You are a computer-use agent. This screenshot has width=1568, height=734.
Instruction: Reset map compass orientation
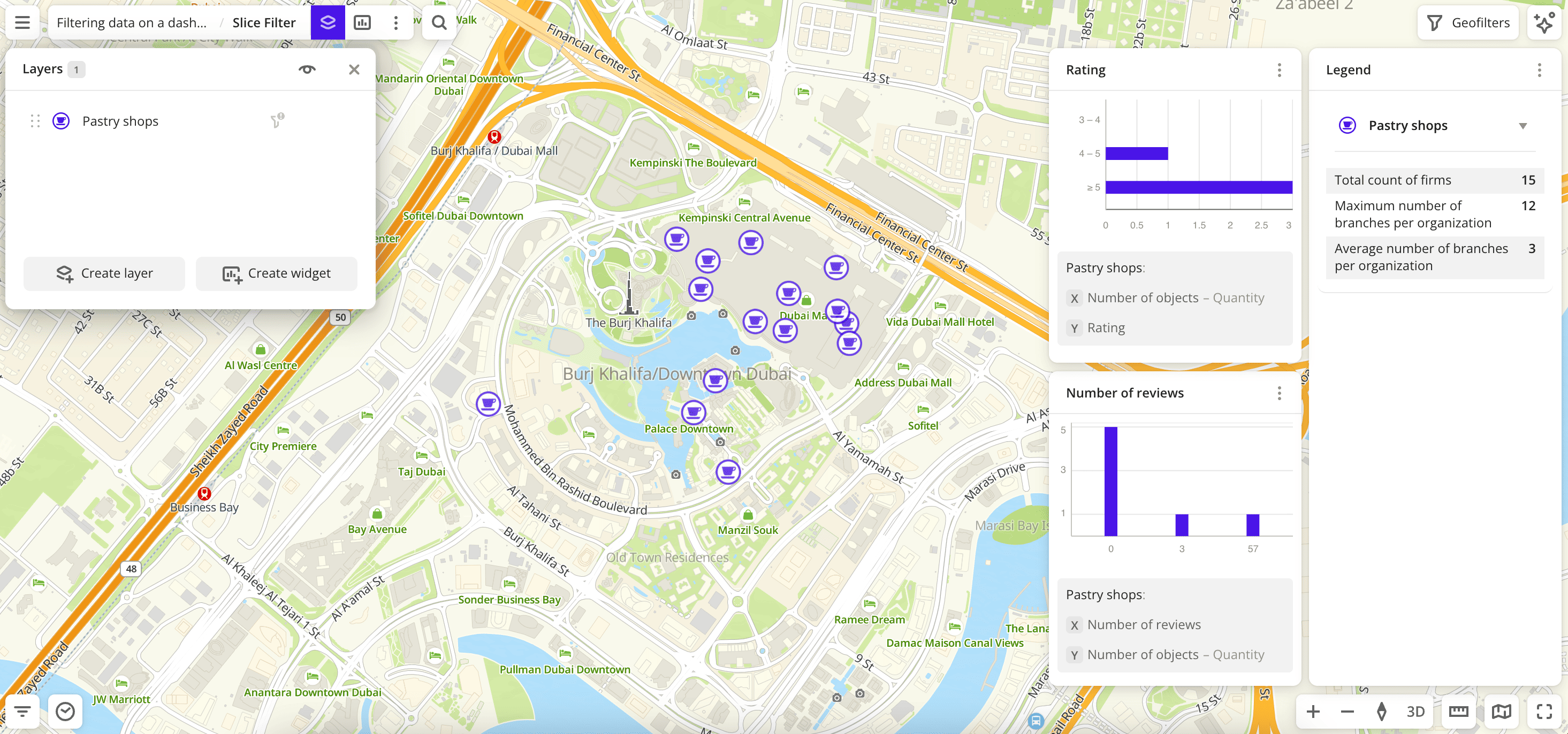[x=1382, y=712]
